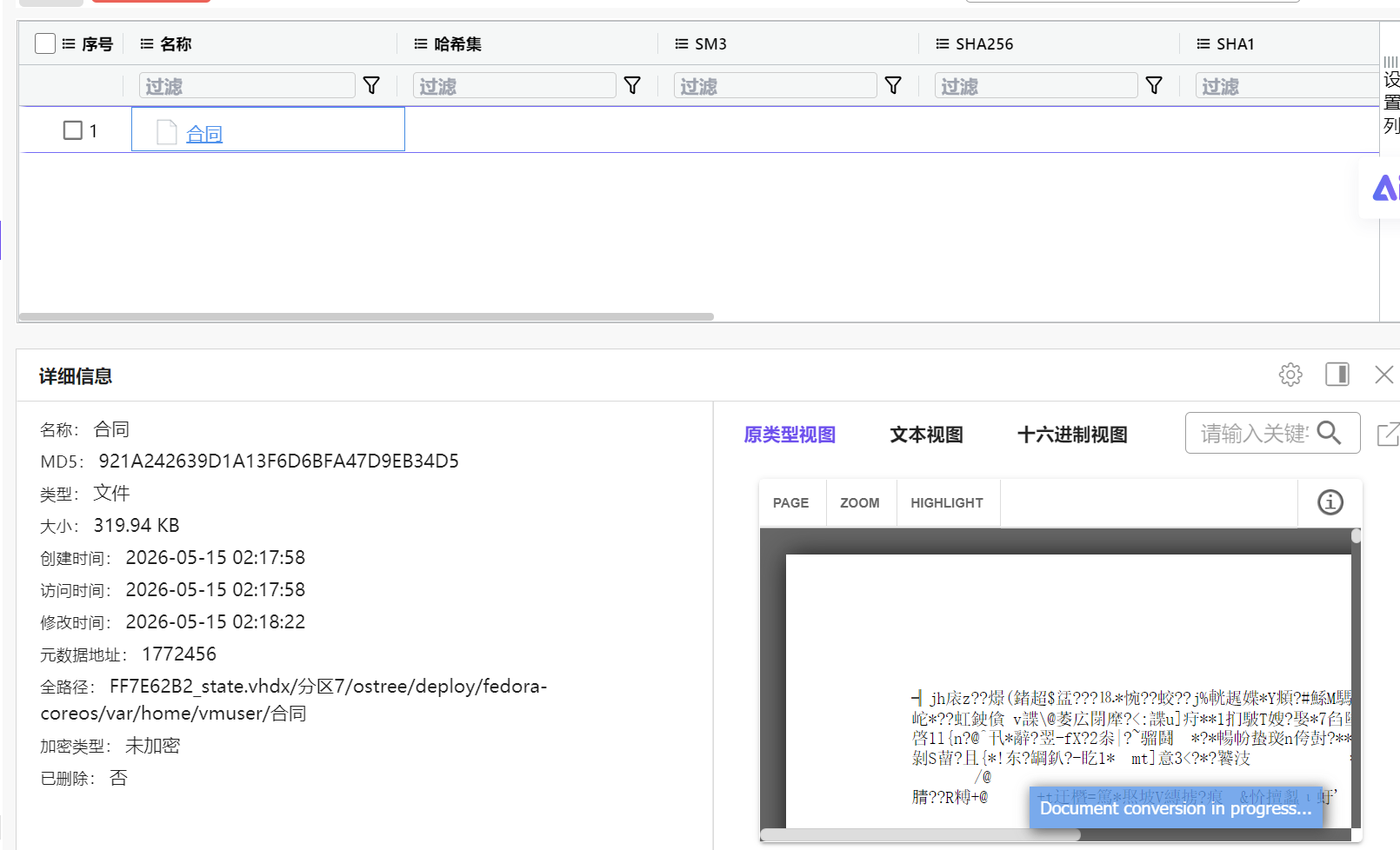Click the document info icon
The height and width of the screenshot is (850, 1400).
[1330, 502]
